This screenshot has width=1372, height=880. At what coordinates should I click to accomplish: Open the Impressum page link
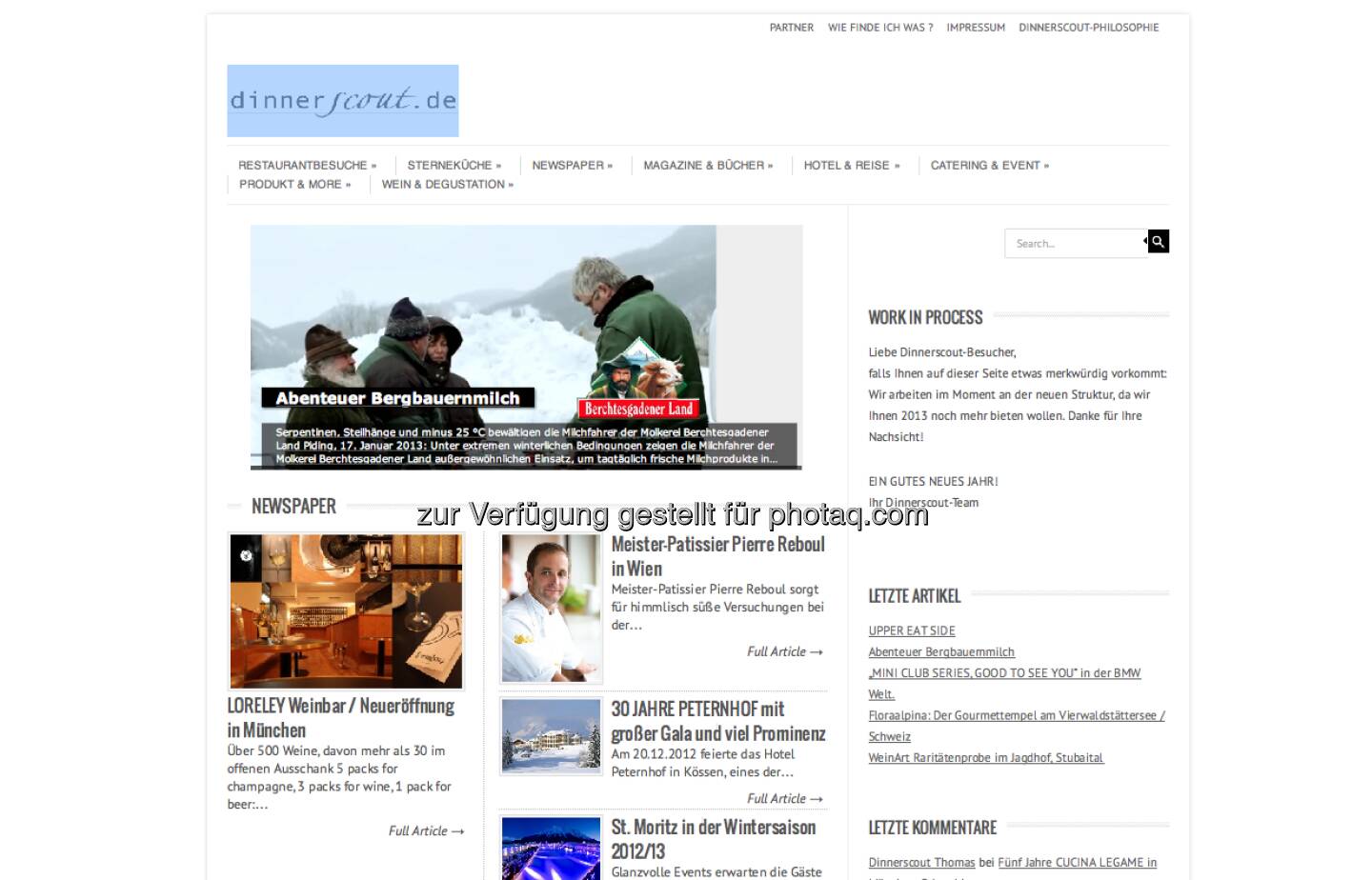(975, 28)
